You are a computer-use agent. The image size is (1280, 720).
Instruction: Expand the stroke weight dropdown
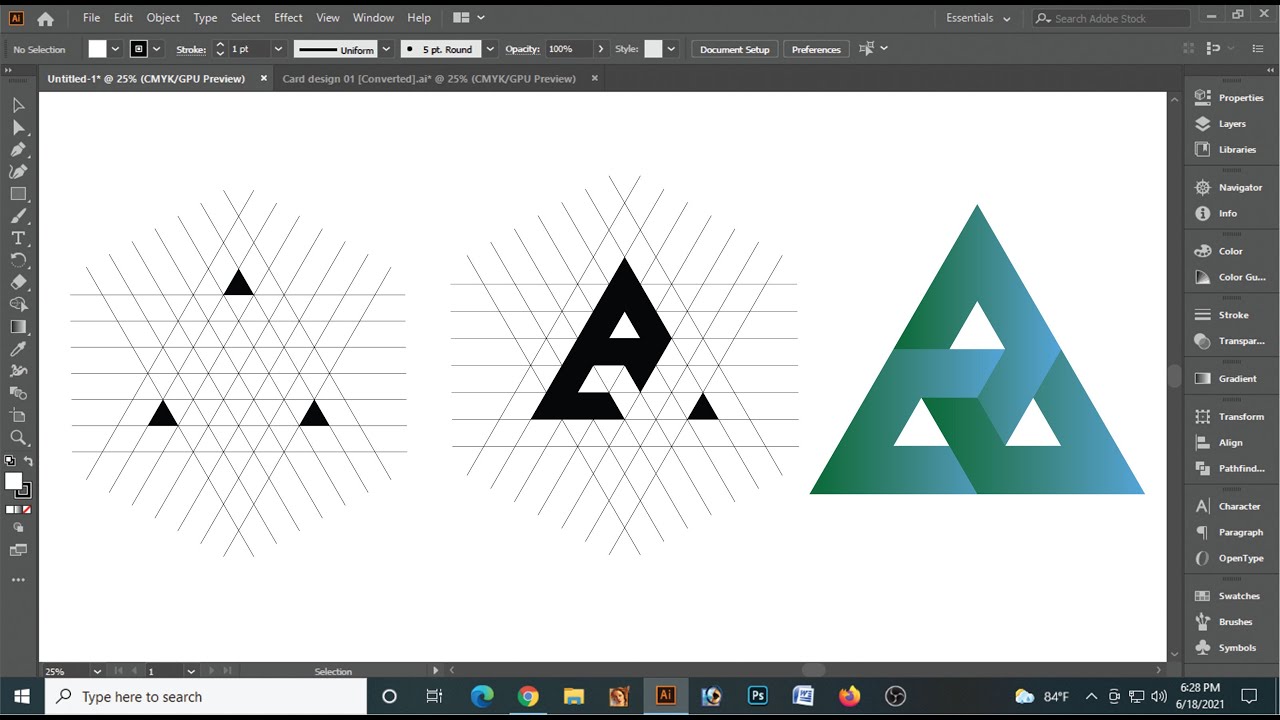pyautogui.click(x=278, y=49)
